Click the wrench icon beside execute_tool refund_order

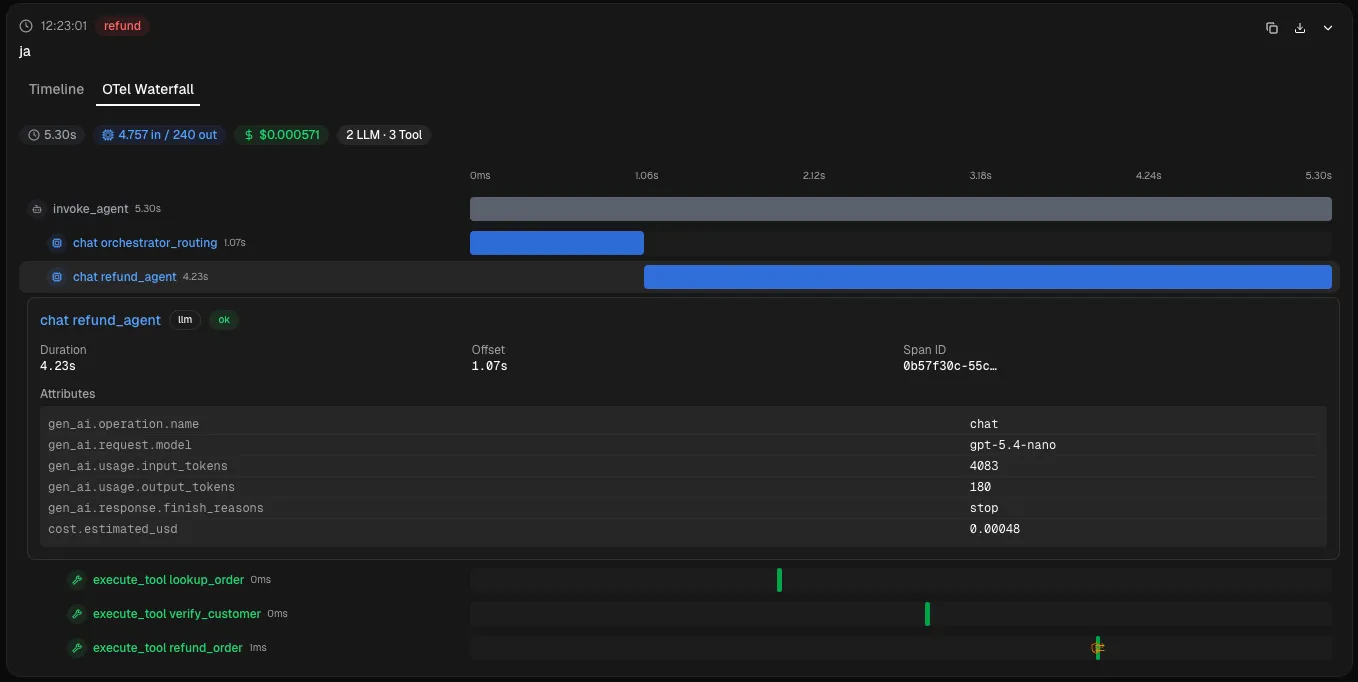pos(76,647)
